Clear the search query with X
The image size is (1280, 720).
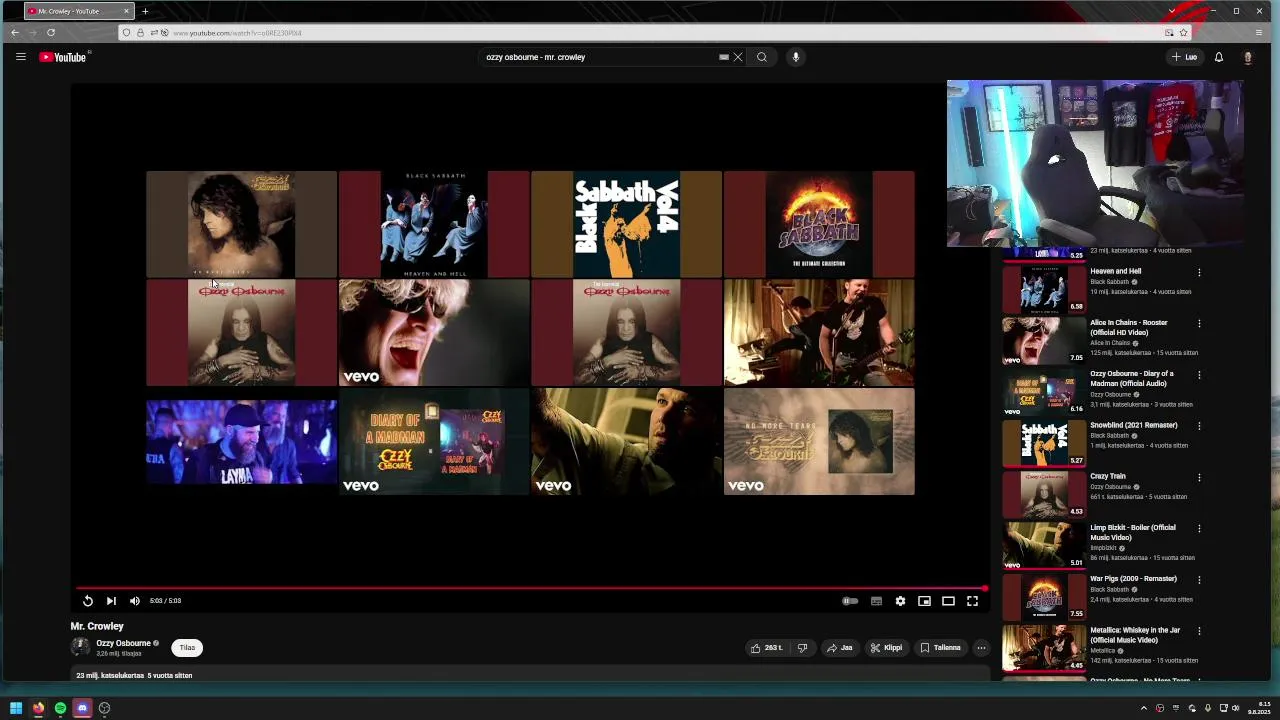(x=738, y=57)
